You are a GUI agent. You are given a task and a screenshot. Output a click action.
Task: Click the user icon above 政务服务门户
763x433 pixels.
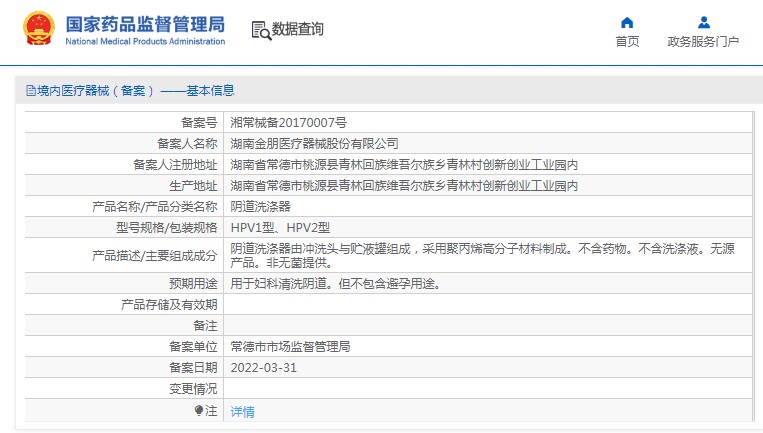(x=704, y=22)
